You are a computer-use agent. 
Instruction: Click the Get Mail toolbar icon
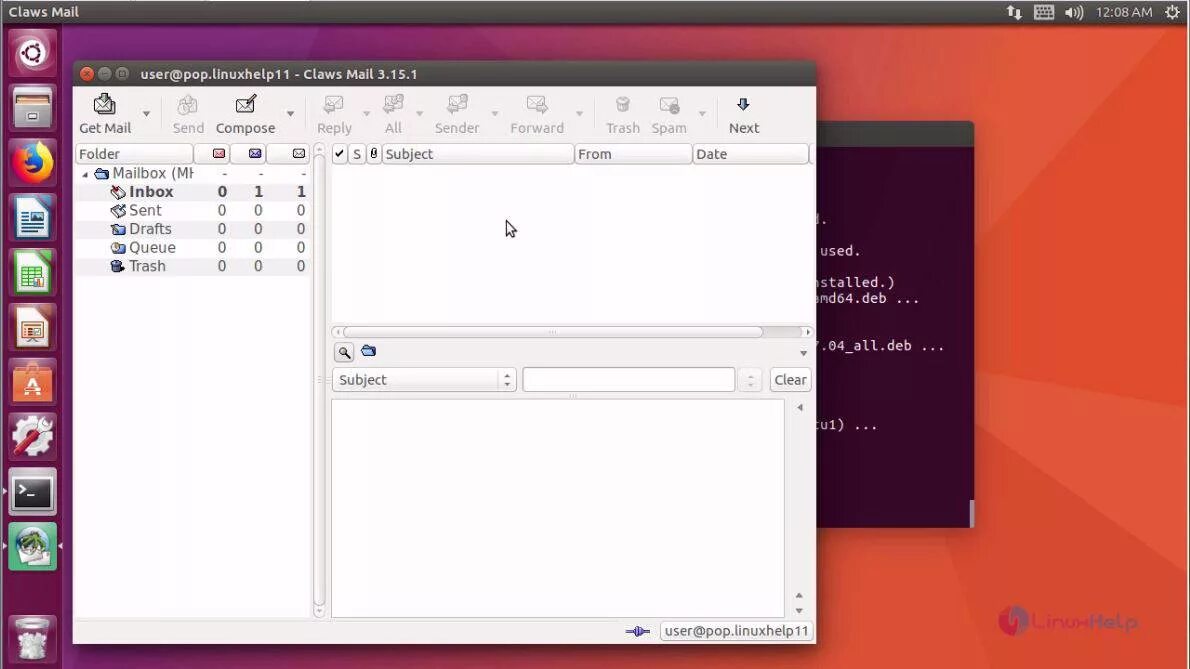click(105, 114)
